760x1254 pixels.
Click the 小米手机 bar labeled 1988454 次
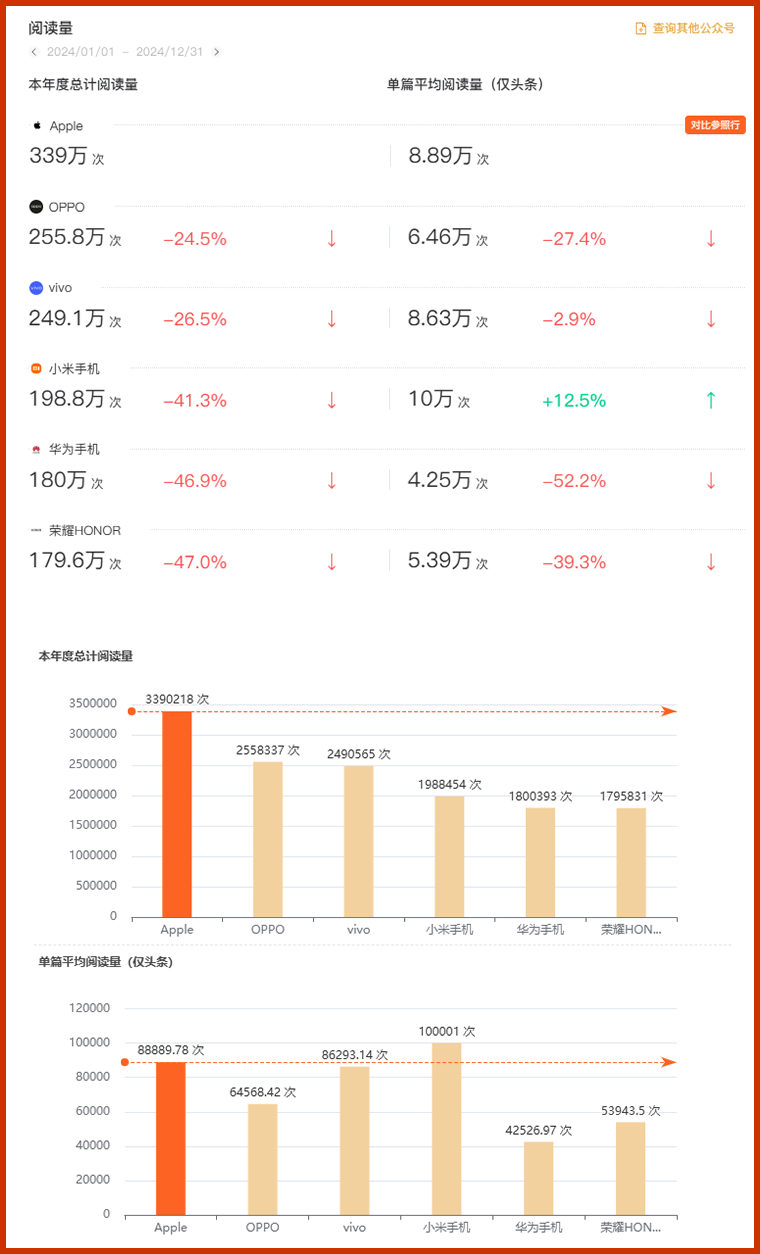(x=449, y=857)
